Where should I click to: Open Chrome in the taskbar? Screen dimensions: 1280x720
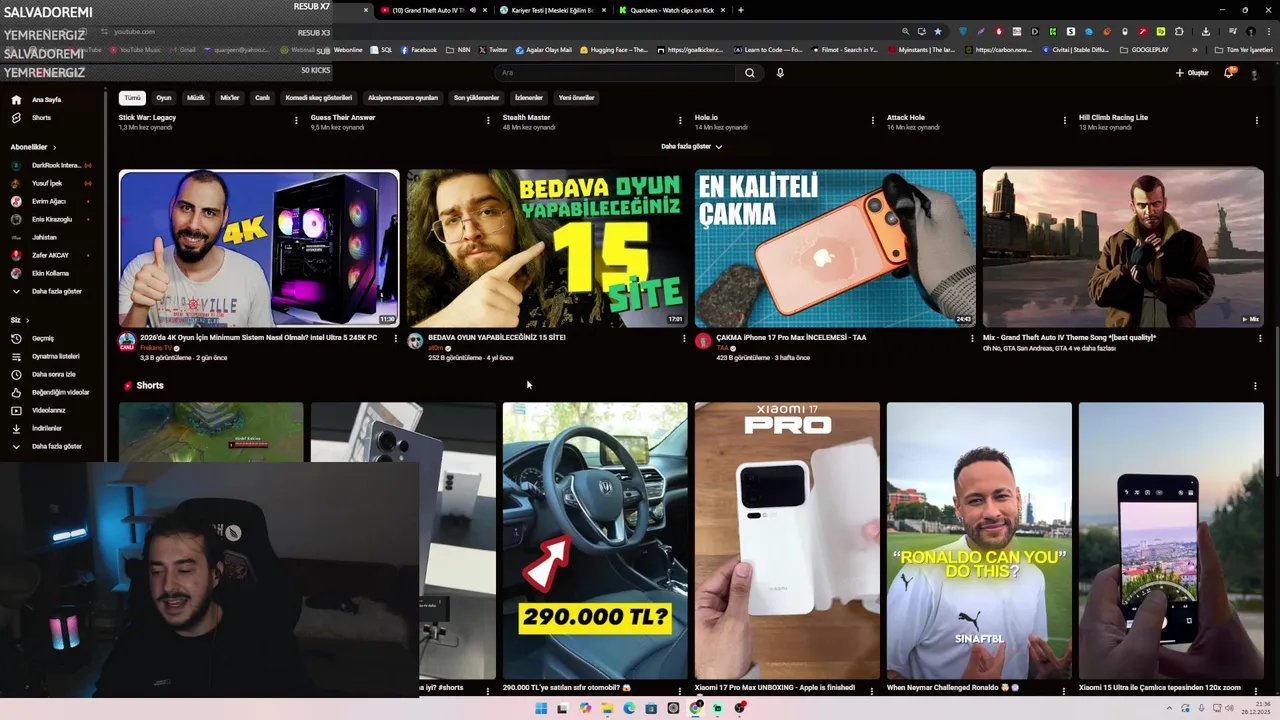click(695, 708)
